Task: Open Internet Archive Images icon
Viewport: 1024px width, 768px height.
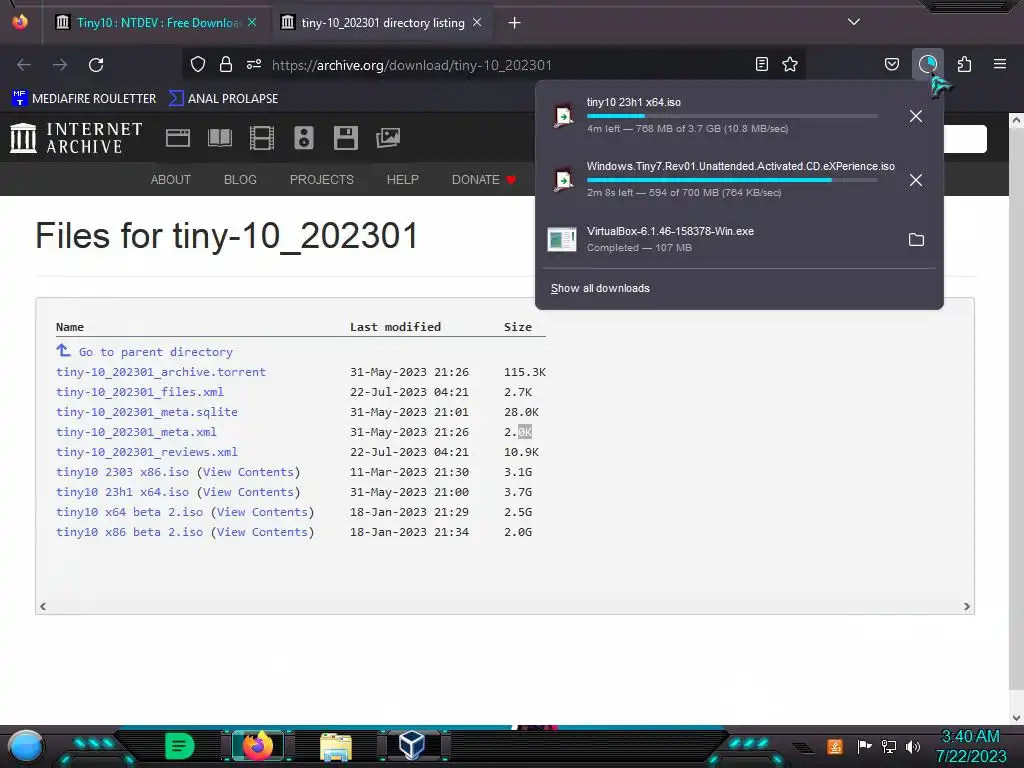Action: (388, 138)
